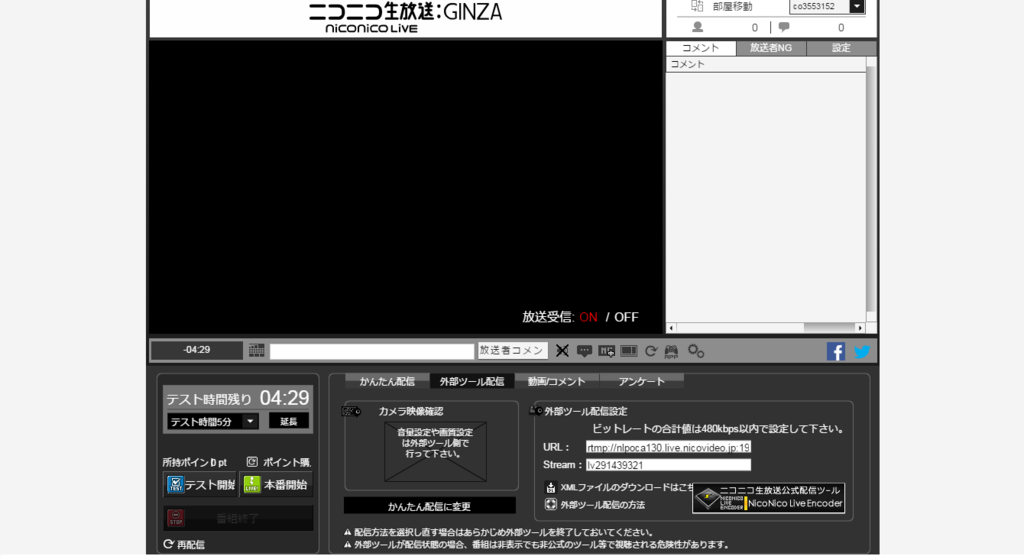This screenshot has height=556, width=1024.
Task: Select the 動画/コメント tab
Action: pyautogui.click(x=556, y=382)
